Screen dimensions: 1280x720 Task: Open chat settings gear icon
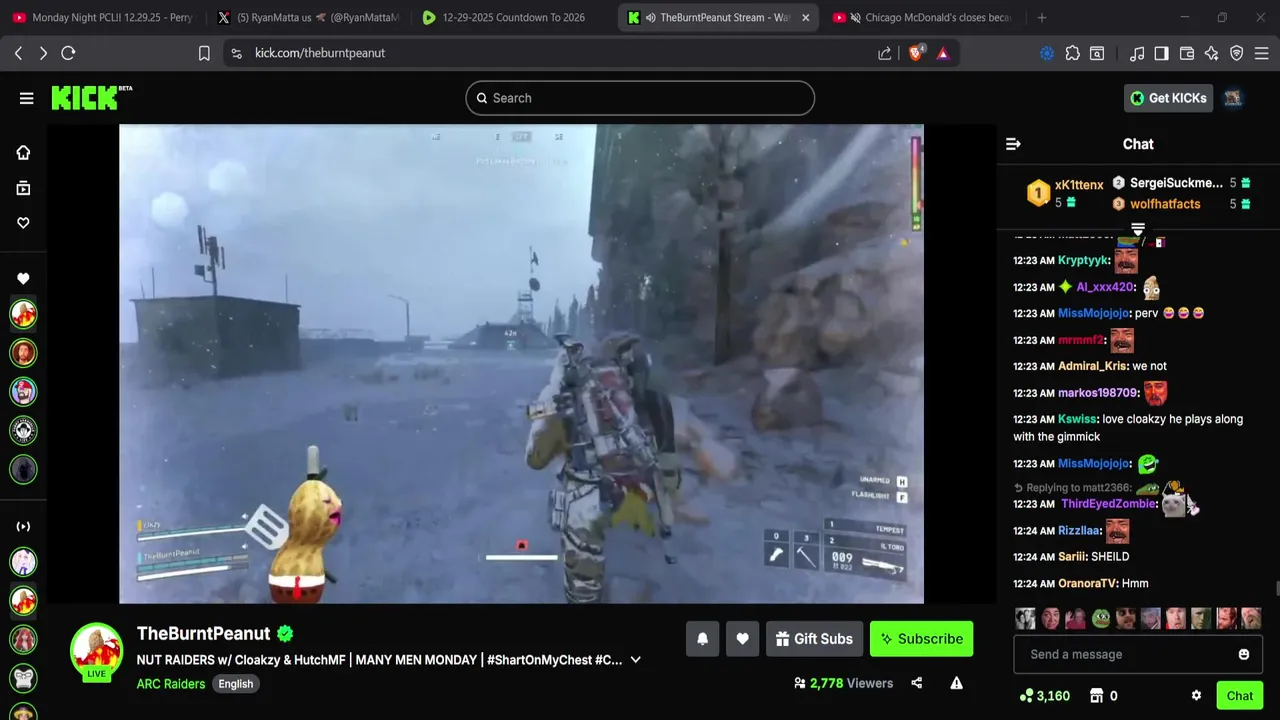point(1196,696)
